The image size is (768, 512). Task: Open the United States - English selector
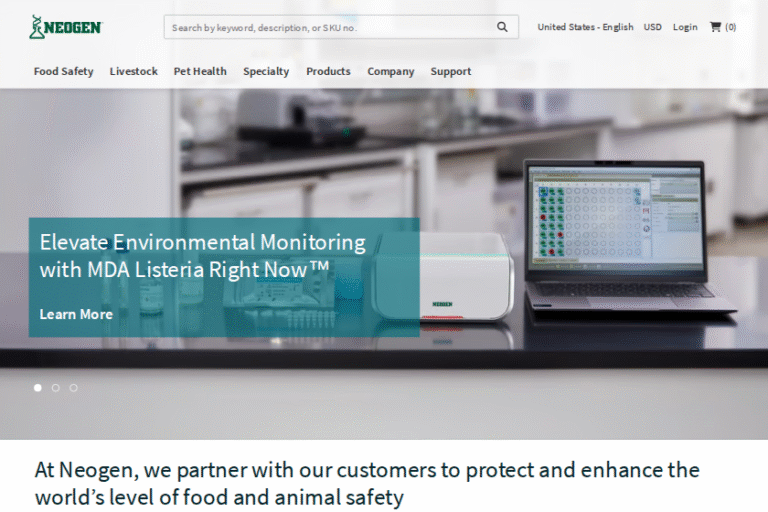click(585, 27)
